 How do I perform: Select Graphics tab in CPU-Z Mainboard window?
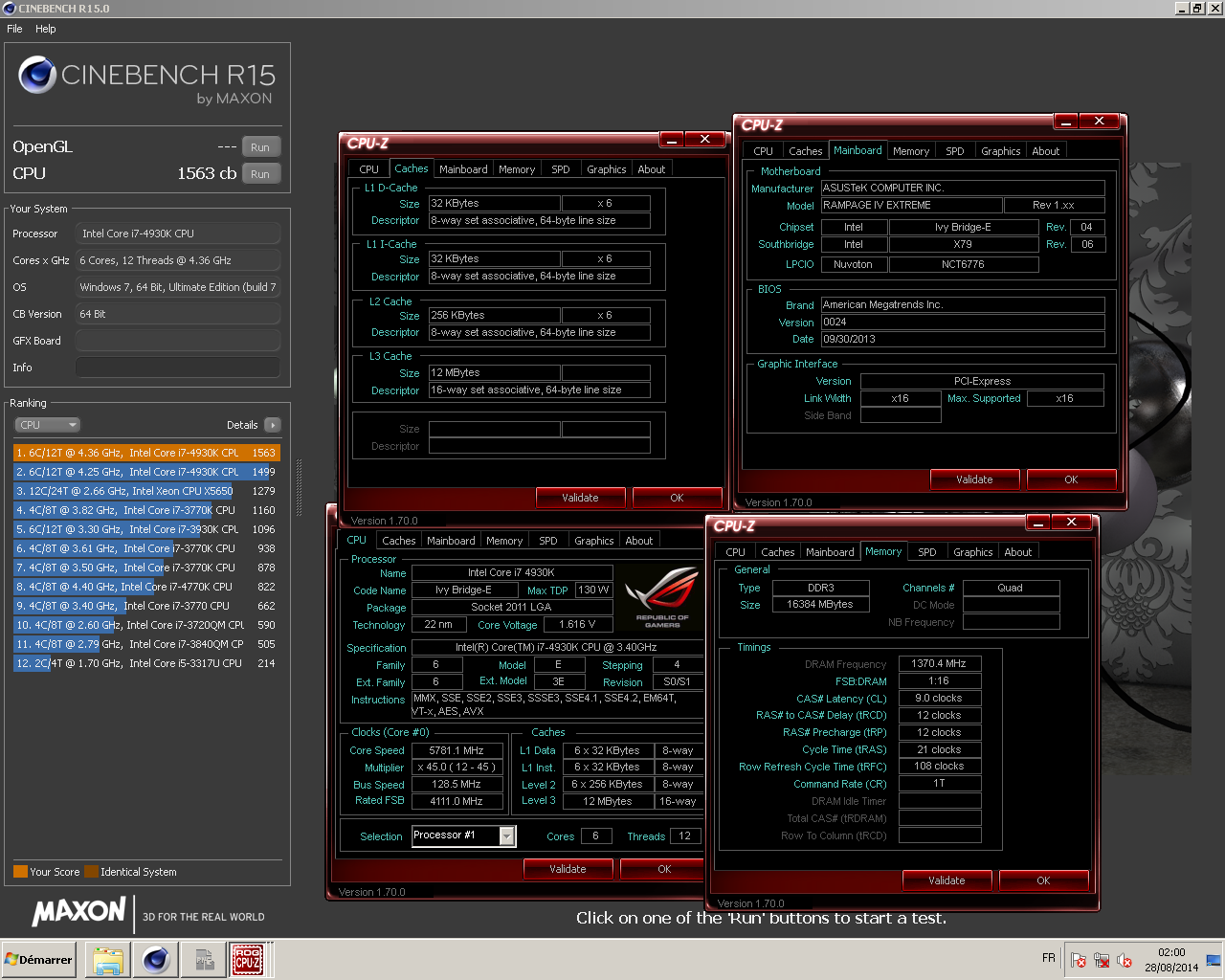[x=1001, y=151]
